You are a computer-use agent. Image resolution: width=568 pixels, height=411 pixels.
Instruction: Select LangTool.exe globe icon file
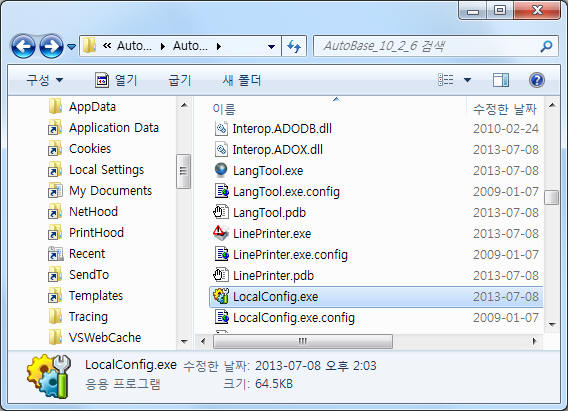[x=221, y=170]
